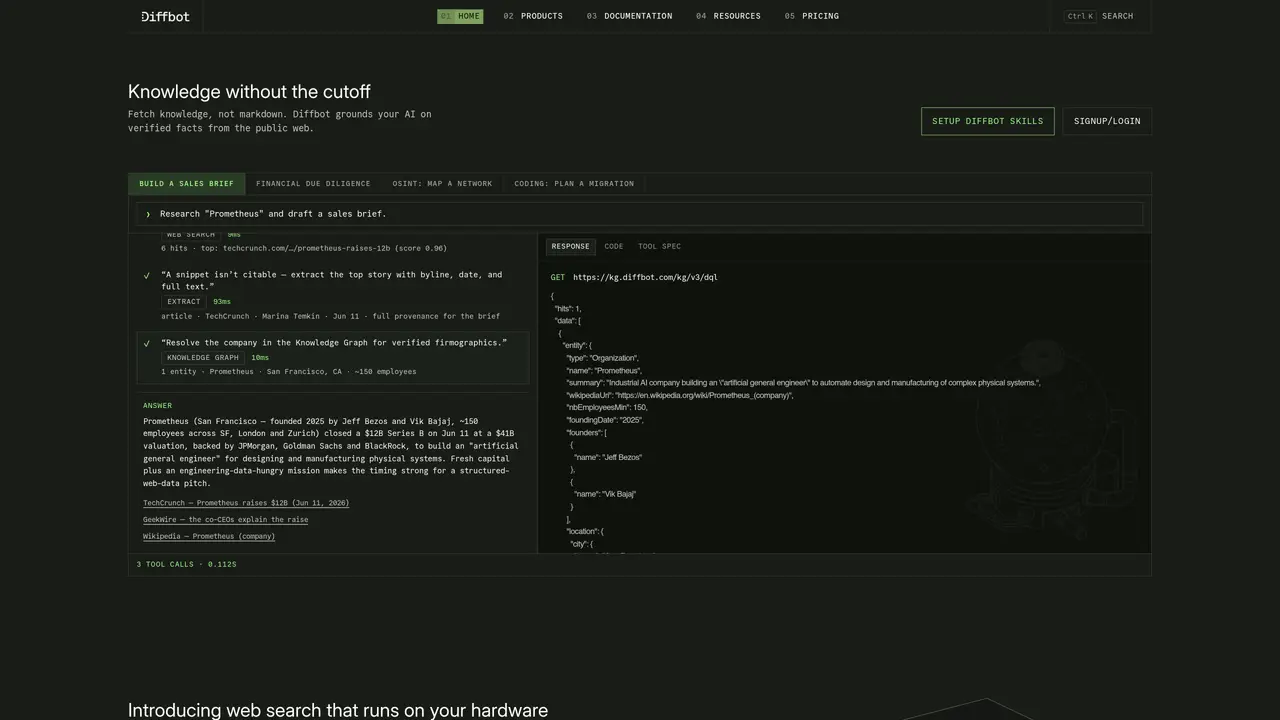1280x720 pixels.
Task: Click the Knowledge Graph tool badge
Action: [x=203, y=357]
